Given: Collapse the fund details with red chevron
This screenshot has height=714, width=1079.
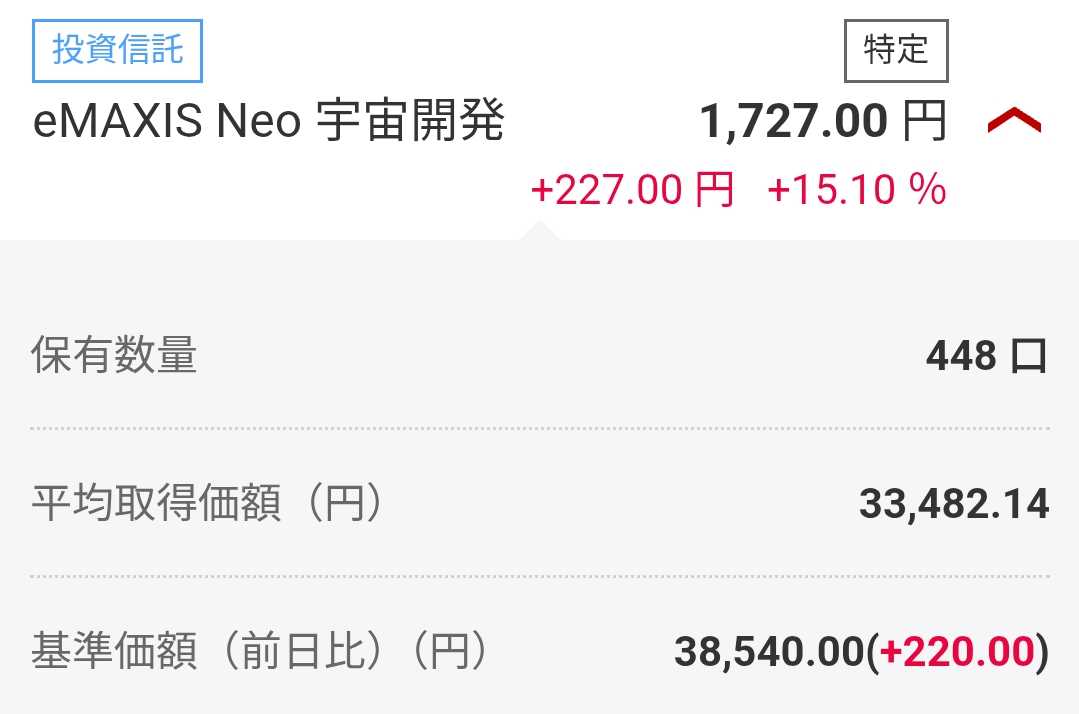Looking at the screenshot, I should click(1013, 123).
